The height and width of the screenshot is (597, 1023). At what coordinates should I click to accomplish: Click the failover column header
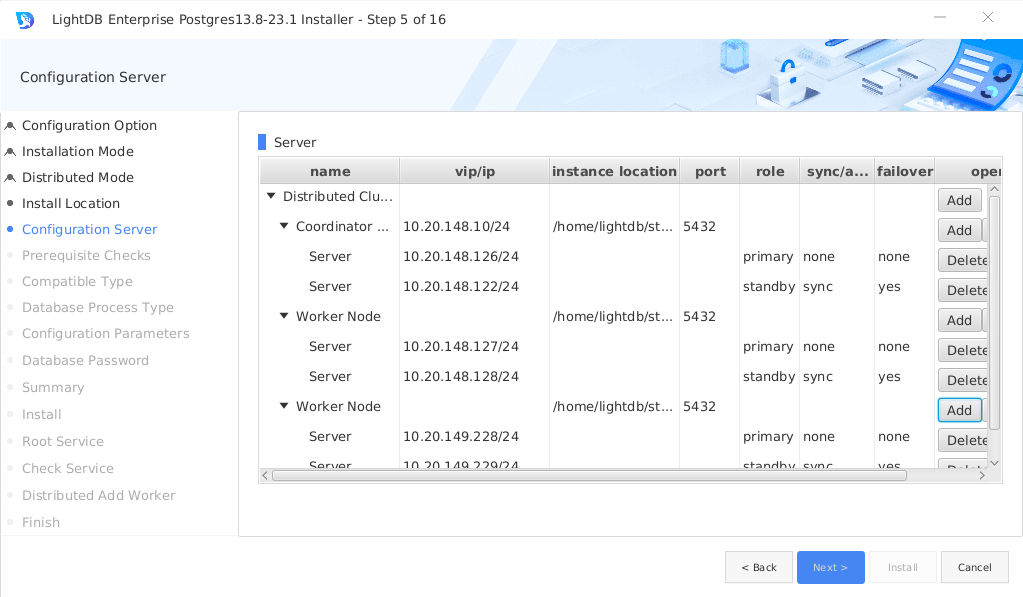tap(904, 171)
